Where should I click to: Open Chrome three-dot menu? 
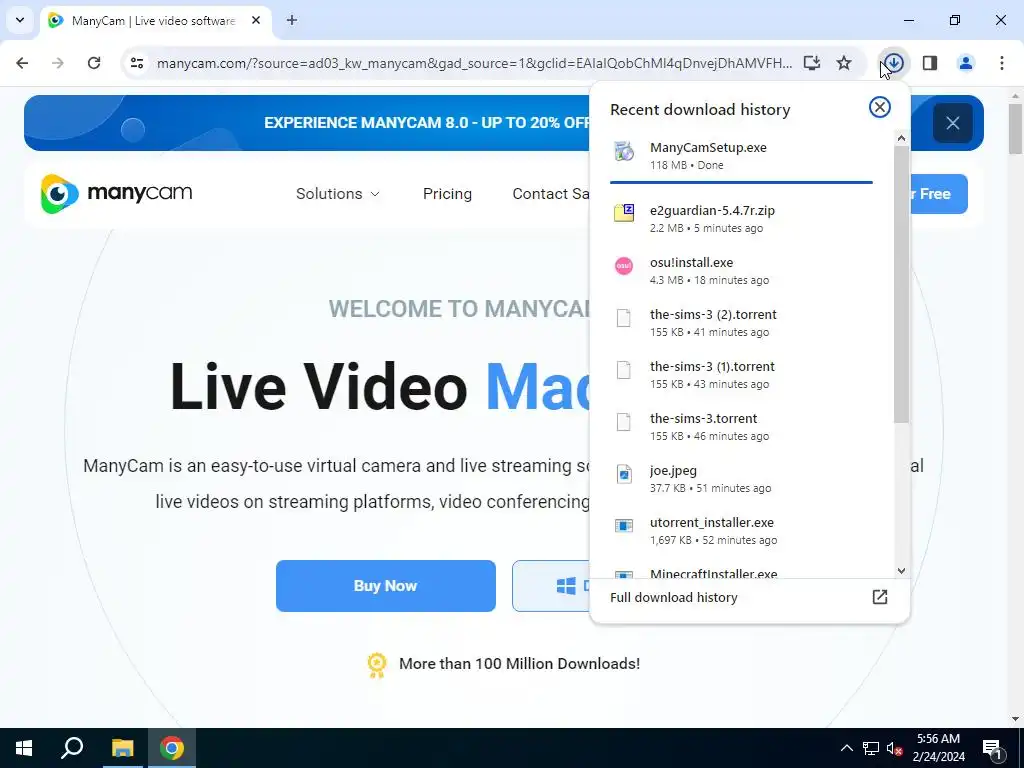coord(1001,63)
